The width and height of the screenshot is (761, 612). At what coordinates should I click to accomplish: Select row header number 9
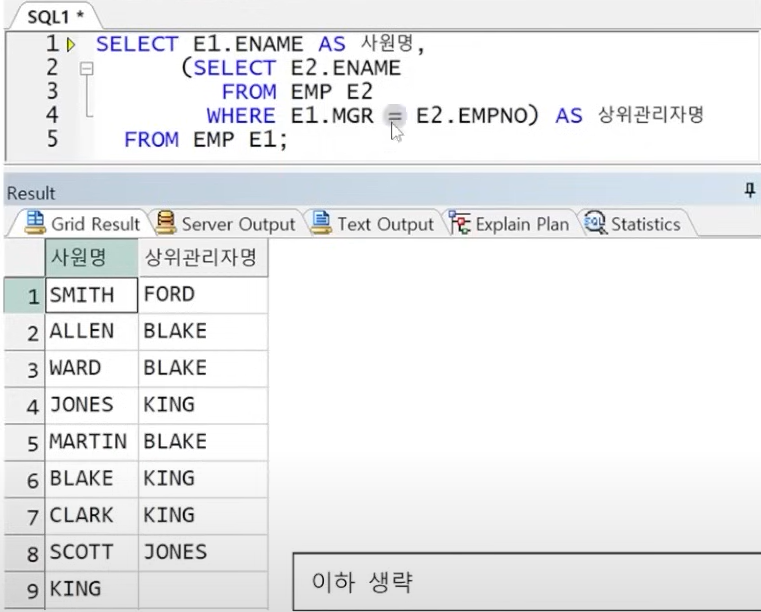[24, 590]
